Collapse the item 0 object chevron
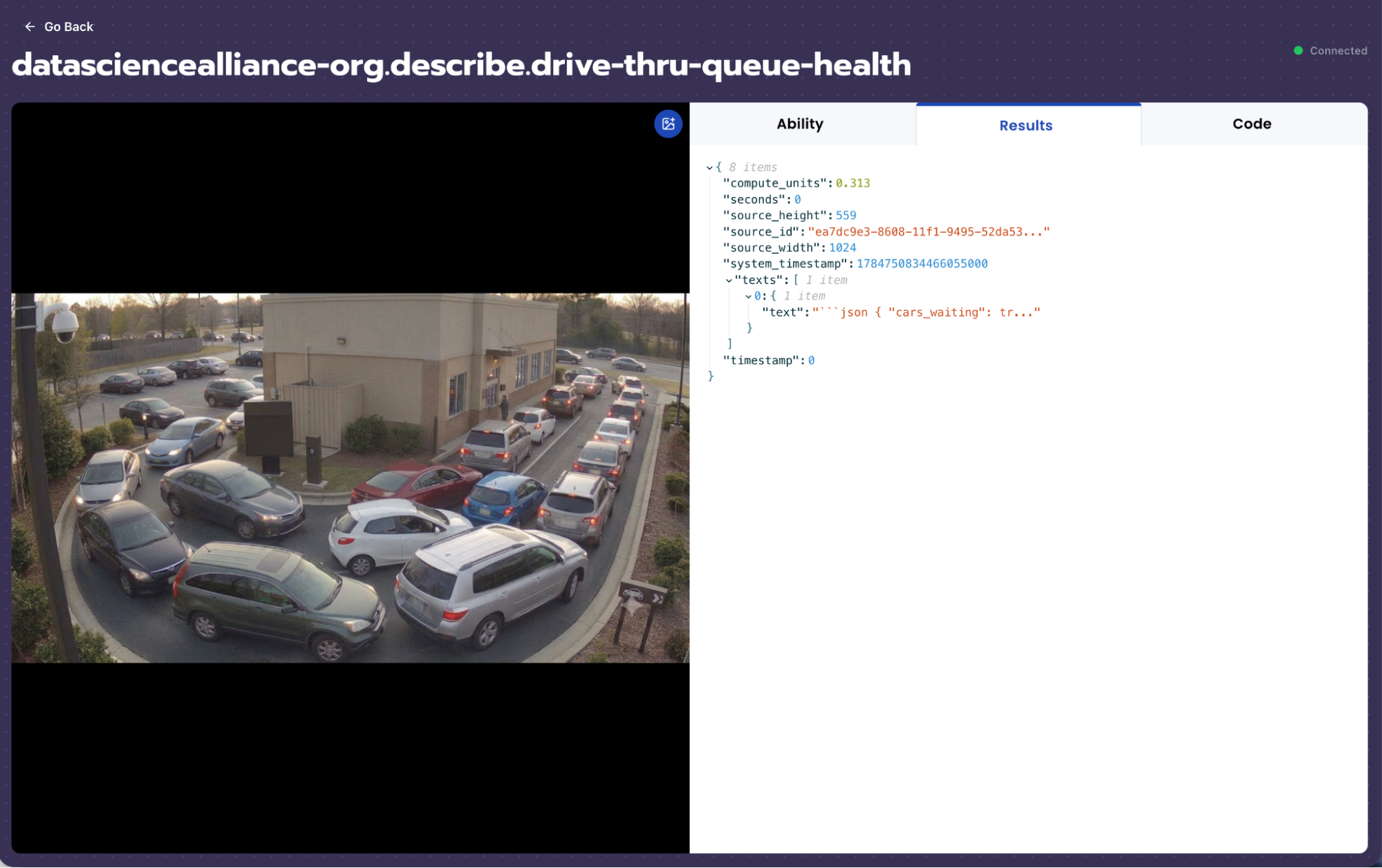Image resolution: width=1382 pixels, height=868 pixels. pos(748,296)
